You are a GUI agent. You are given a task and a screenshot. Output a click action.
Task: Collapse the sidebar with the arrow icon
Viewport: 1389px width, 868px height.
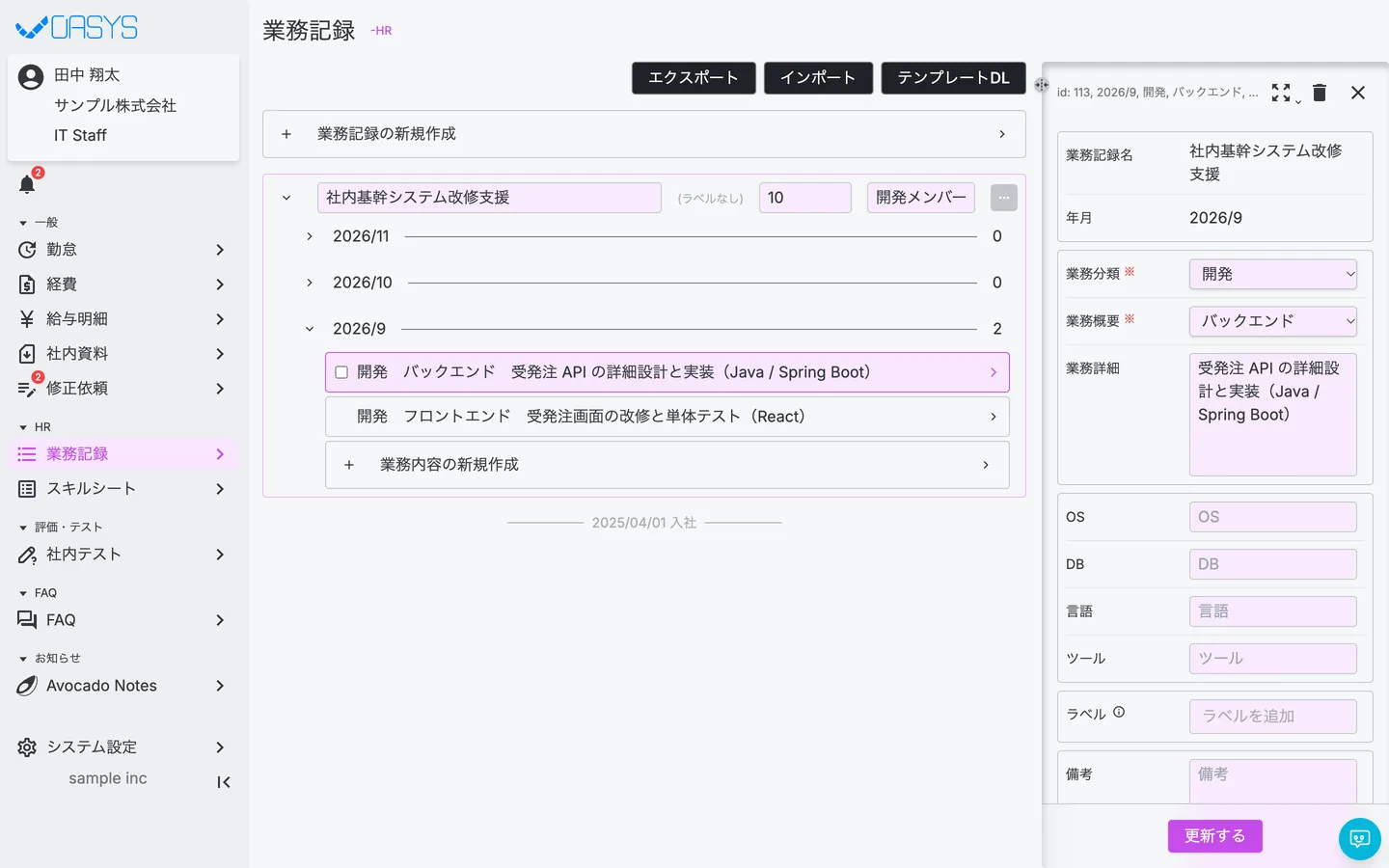[x=224, y=782]
